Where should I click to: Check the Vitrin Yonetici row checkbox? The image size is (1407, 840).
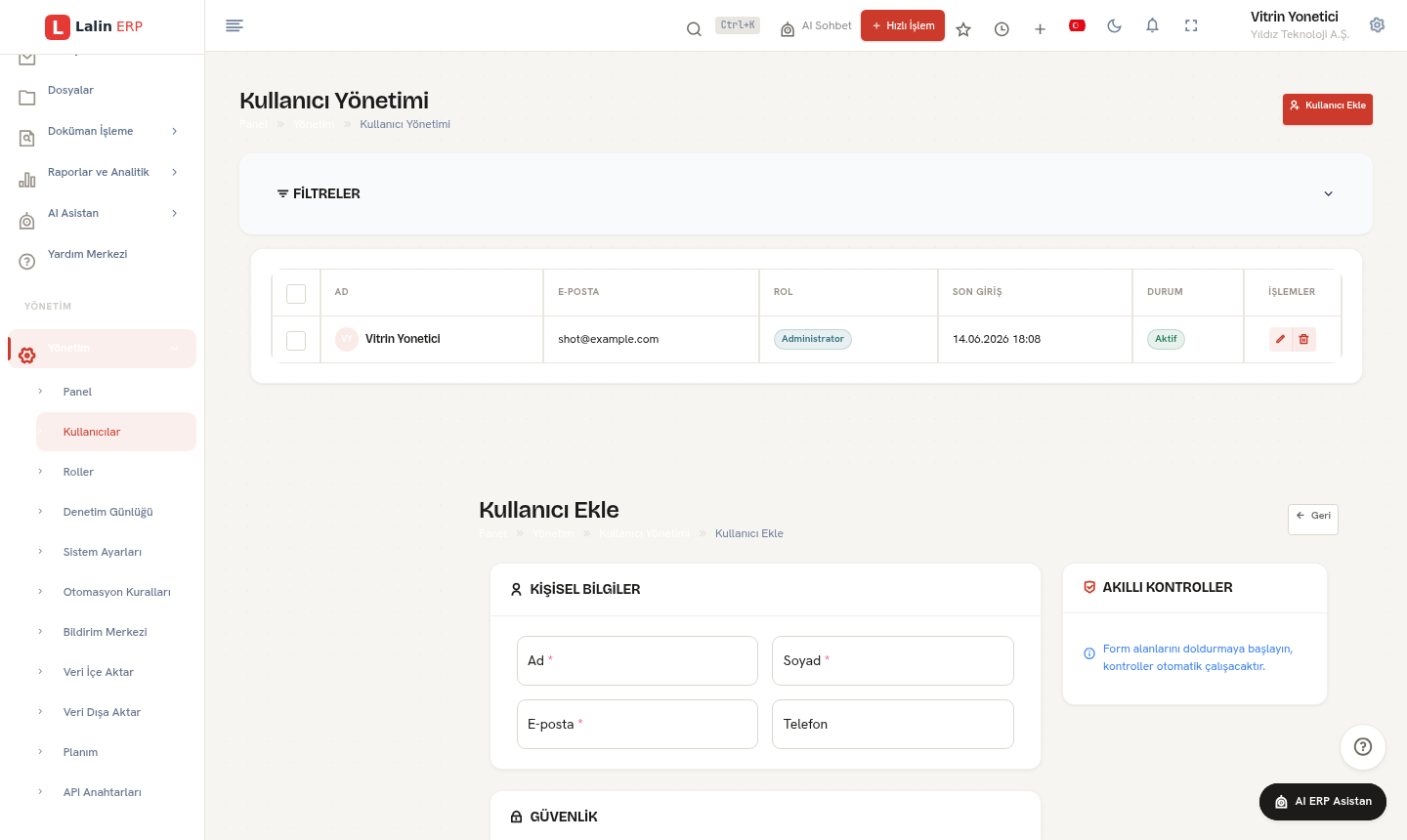point(296,340)
